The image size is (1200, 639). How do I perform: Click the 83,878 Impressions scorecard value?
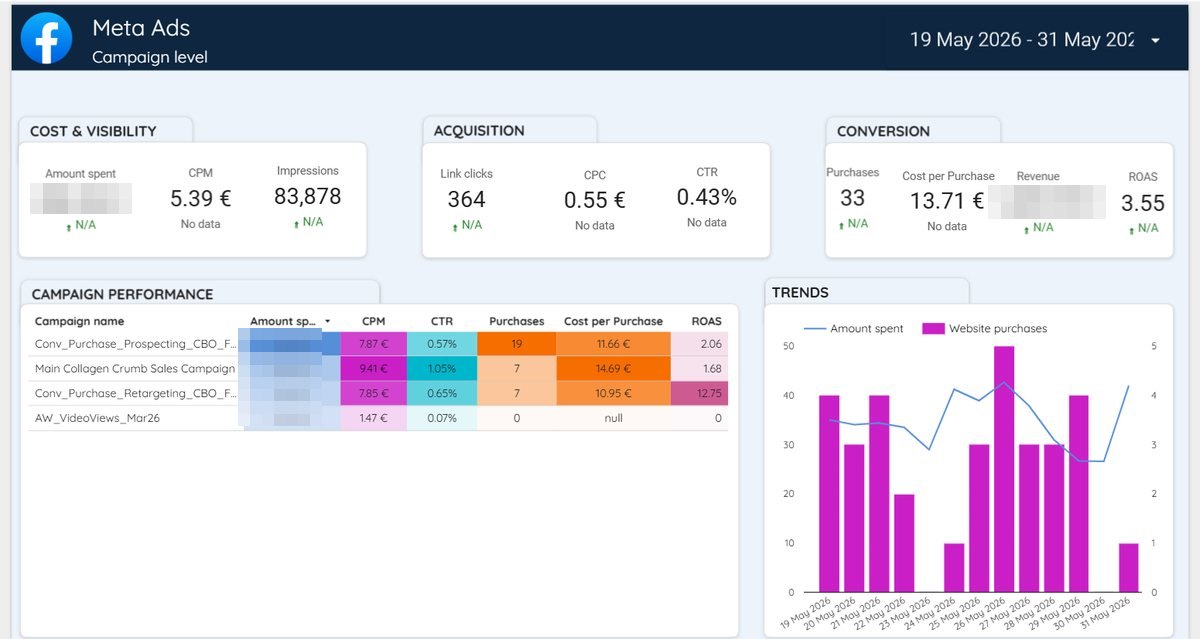point(308,196)
